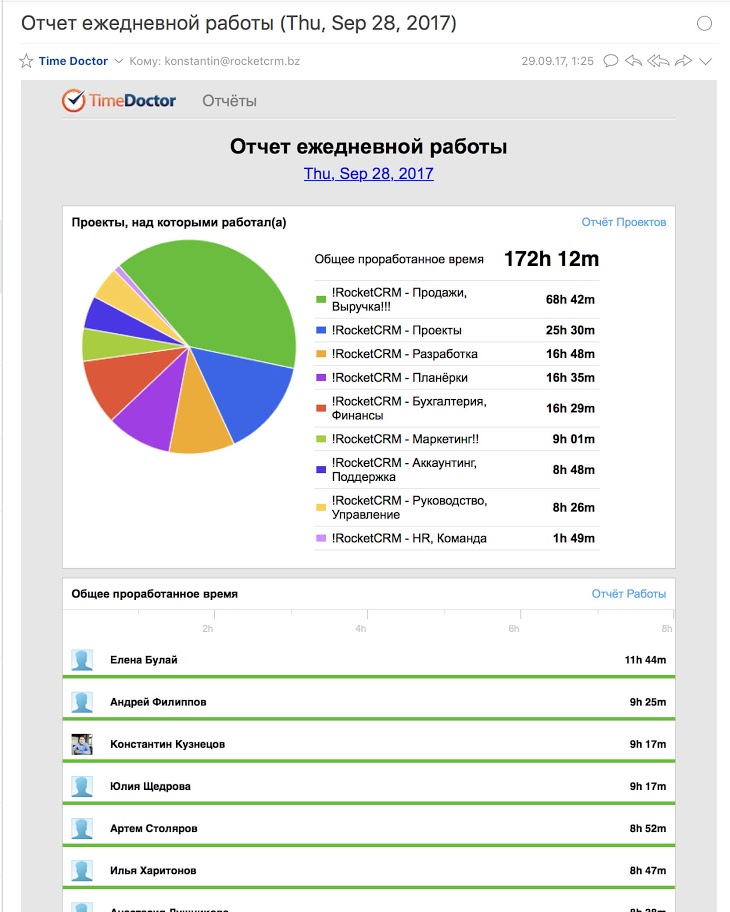Click the purple Планёрки legend swatch
The image size is (730, 912).
click(321, 378)
